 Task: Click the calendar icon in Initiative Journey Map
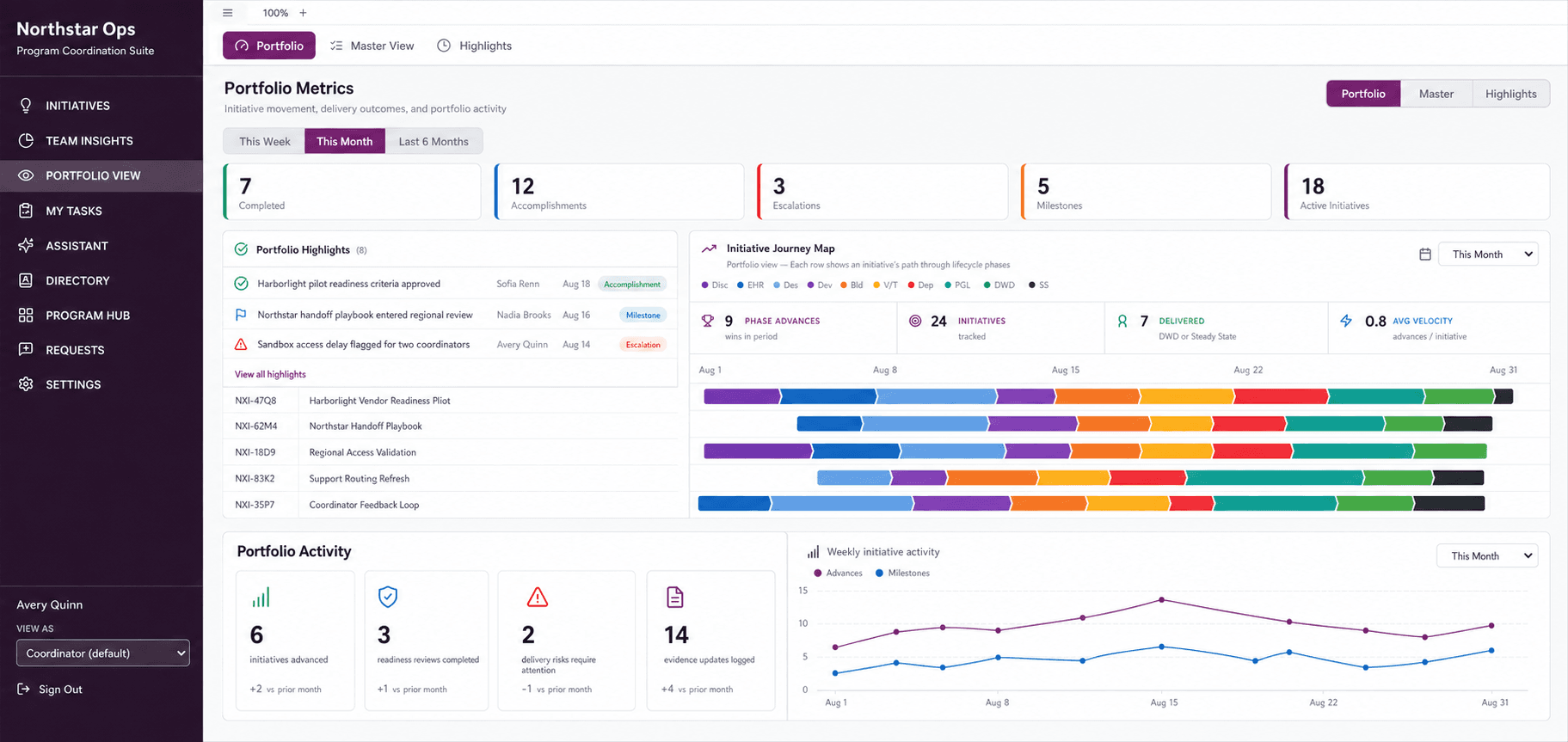point(1425,254)
